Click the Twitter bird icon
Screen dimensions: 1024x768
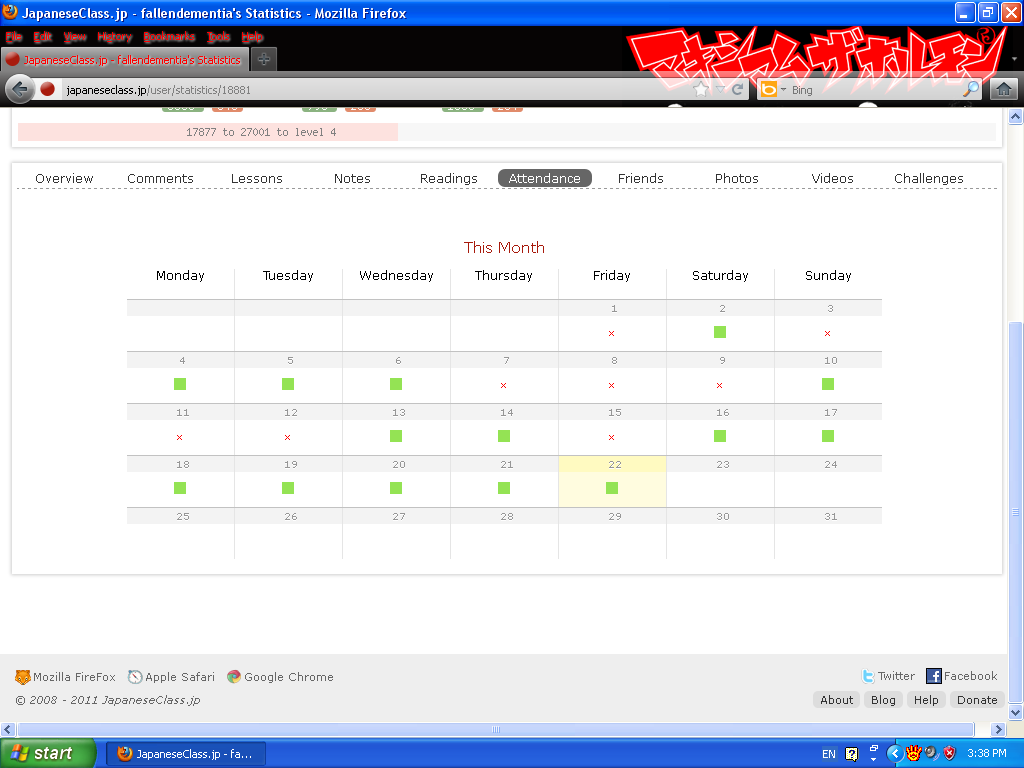tap(869, 676)
